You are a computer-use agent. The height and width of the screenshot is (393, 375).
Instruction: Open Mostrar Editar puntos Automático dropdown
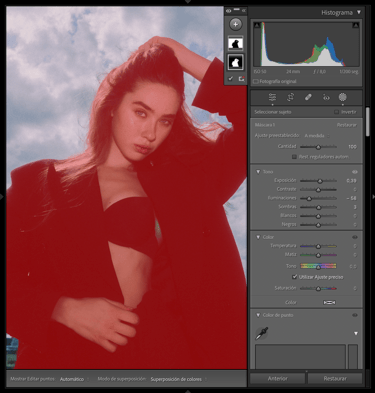click(x=74, y=379)
